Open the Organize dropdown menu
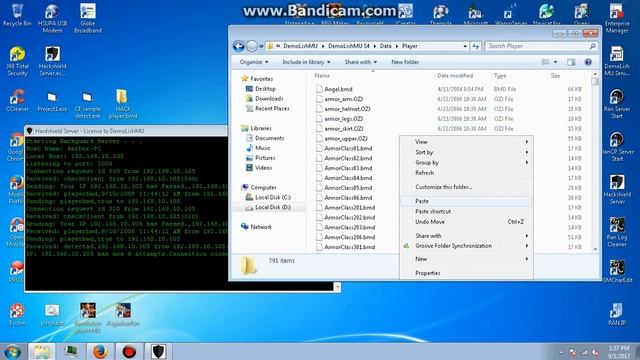640x360 pixels. coord(254,62)
